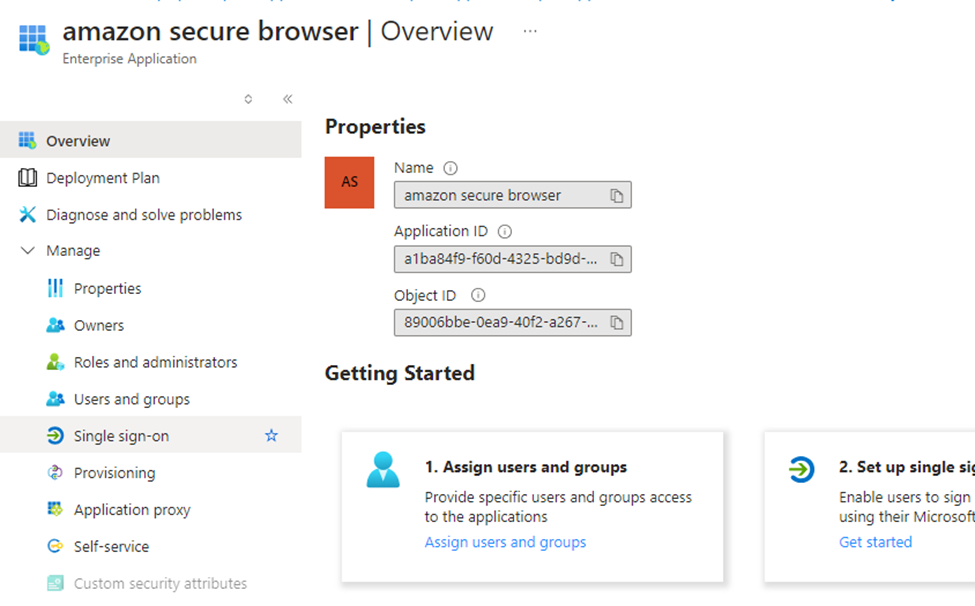The width and height of the screenshot is (975, 606).
Task: Click the Users and groups sidebar icon
Action: [55, 398]
